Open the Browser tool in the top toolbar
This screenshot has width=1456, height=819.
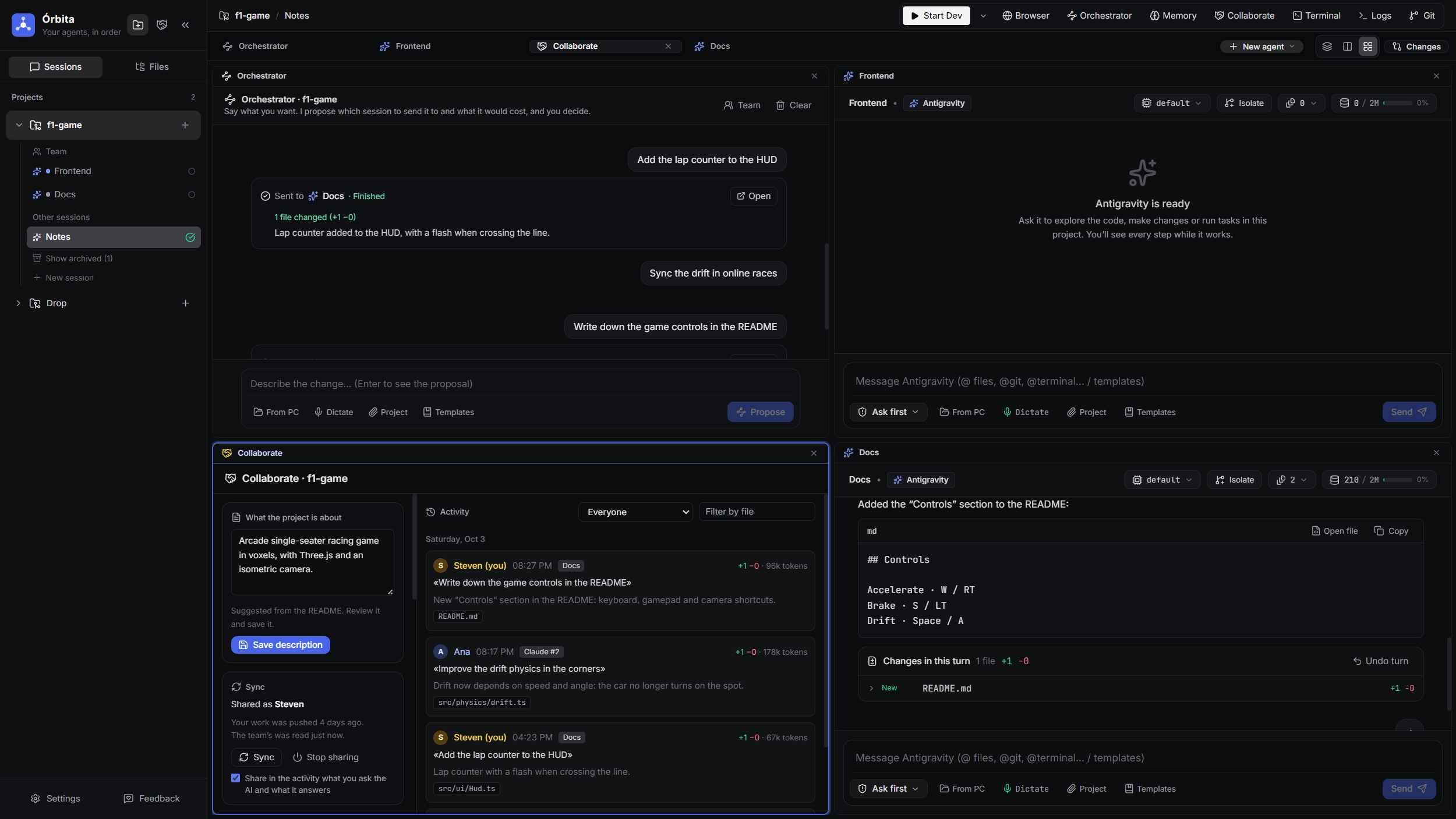click(x=1026, y=16)
